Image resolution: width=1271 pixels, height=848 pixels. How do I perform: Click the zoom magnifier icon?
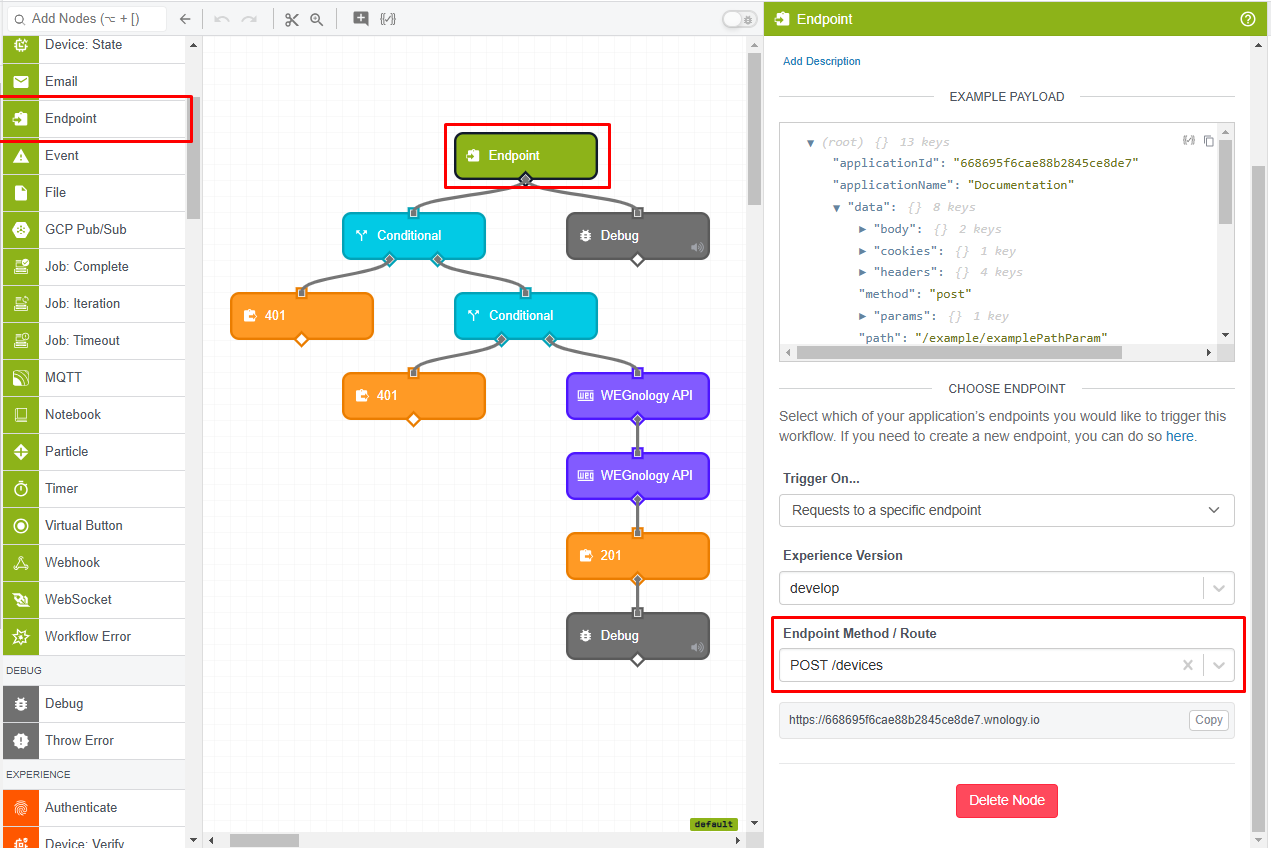click(x=317, y=19)
